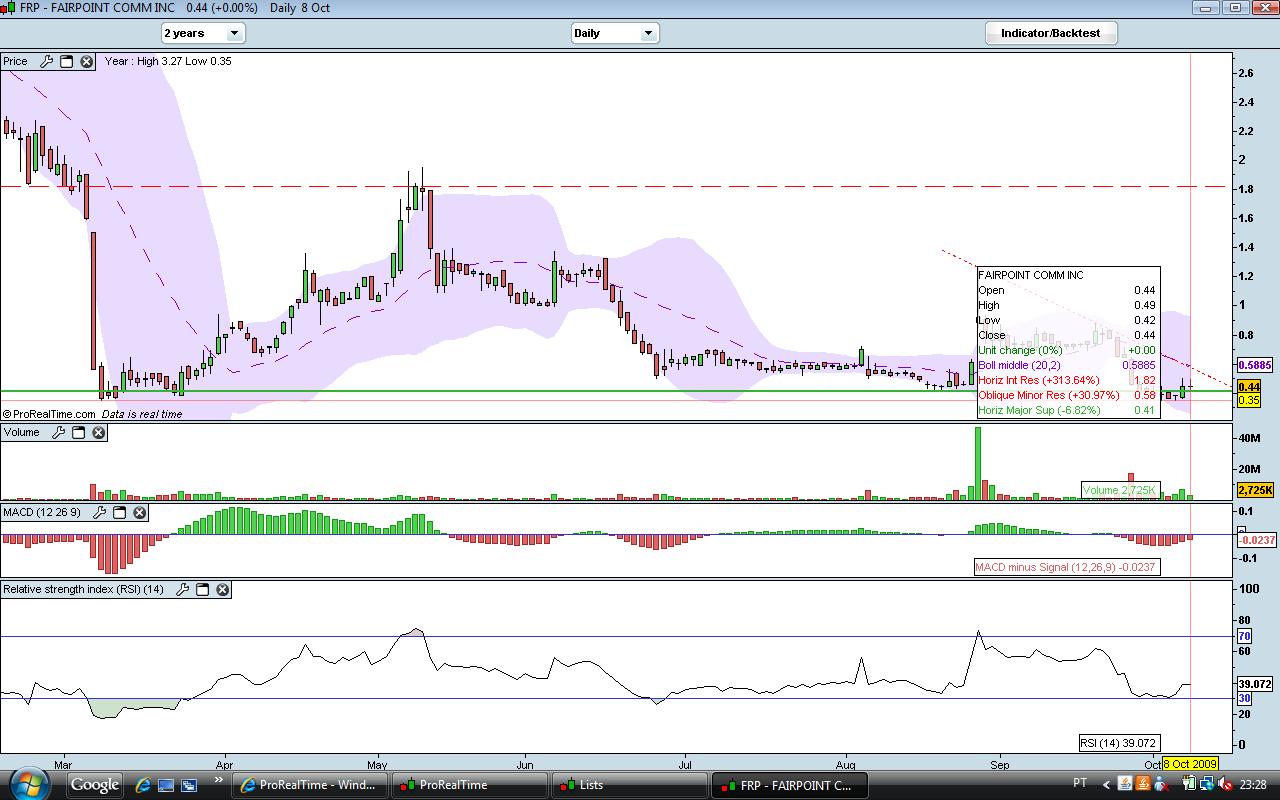This screenshot has width=1280, height=800.
Task: Maximize the MACD panel
Action: coord(119,512)
